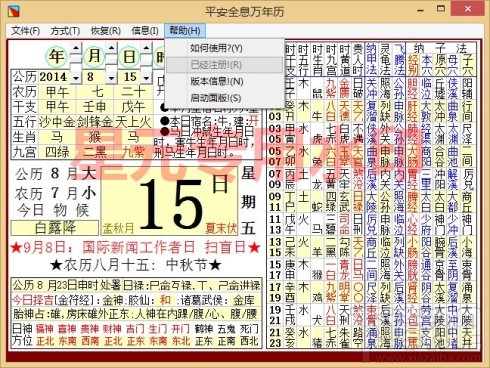Increase the month with the up arrow
Viewport: 490px width, 368px height.
tap(111, 48)
